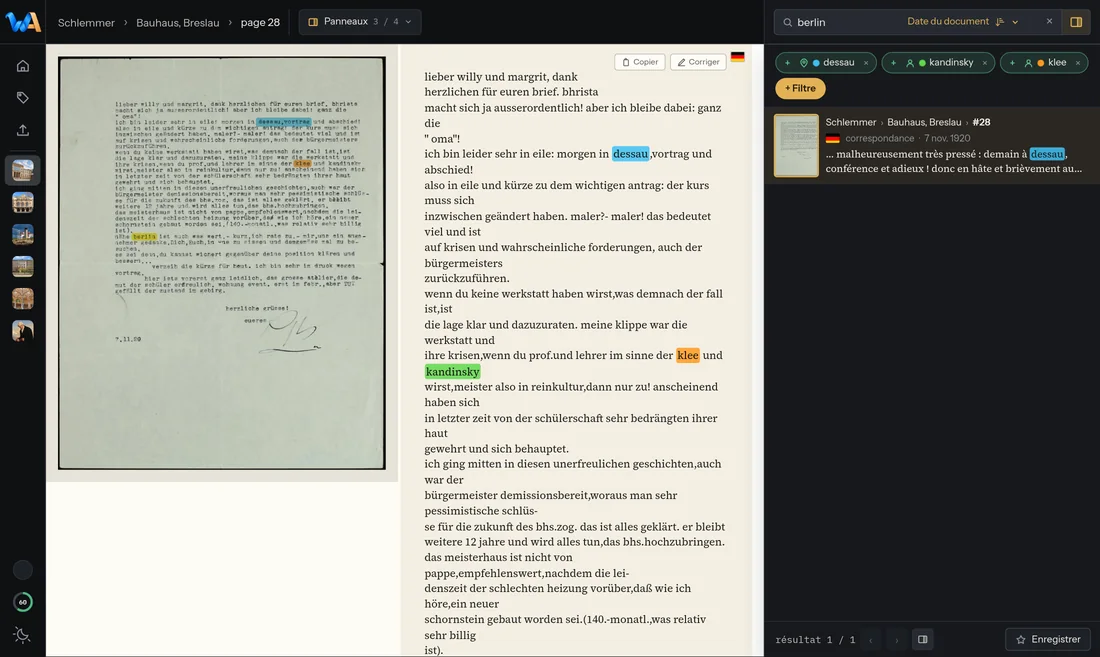Select the portrait thumbnail in sidebar
Image resolution: width=1100 pixels, height=657 pixels.
tap(22, 330)
